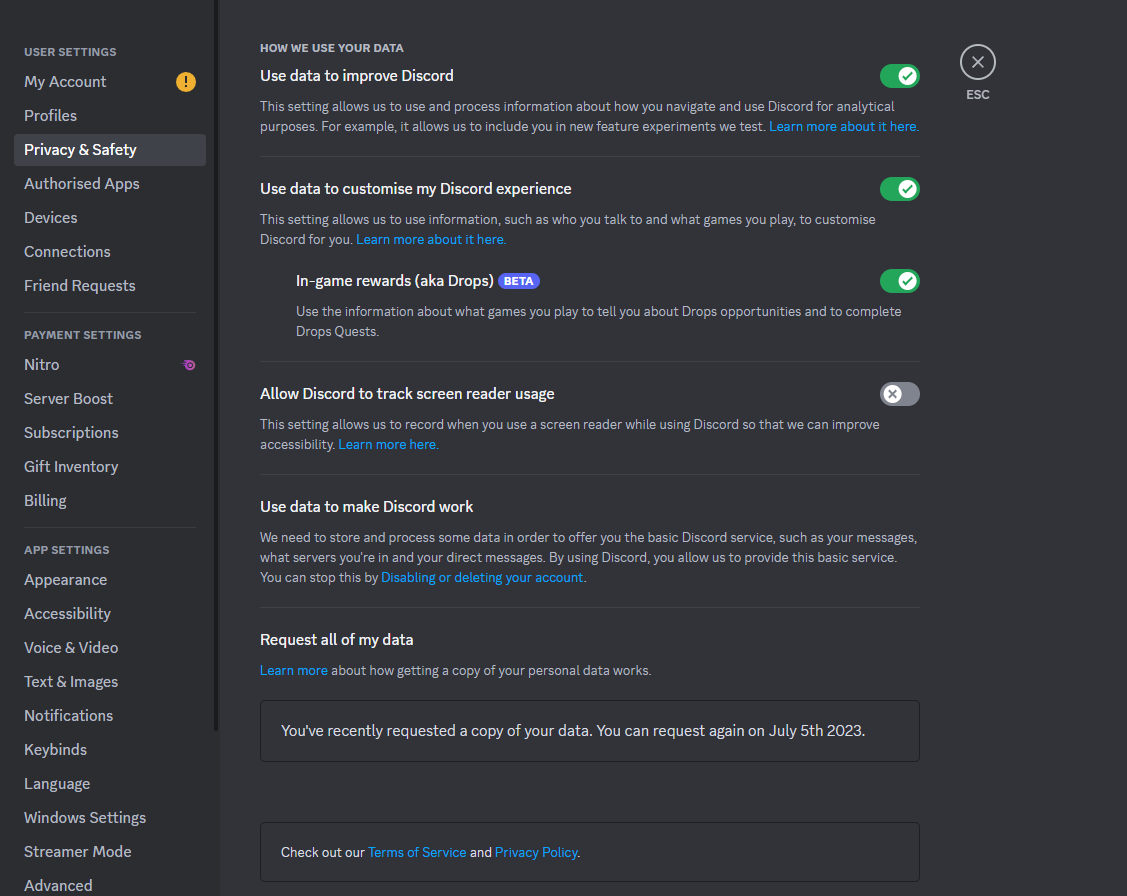Open the Privacy Policy link

(536, 853)
